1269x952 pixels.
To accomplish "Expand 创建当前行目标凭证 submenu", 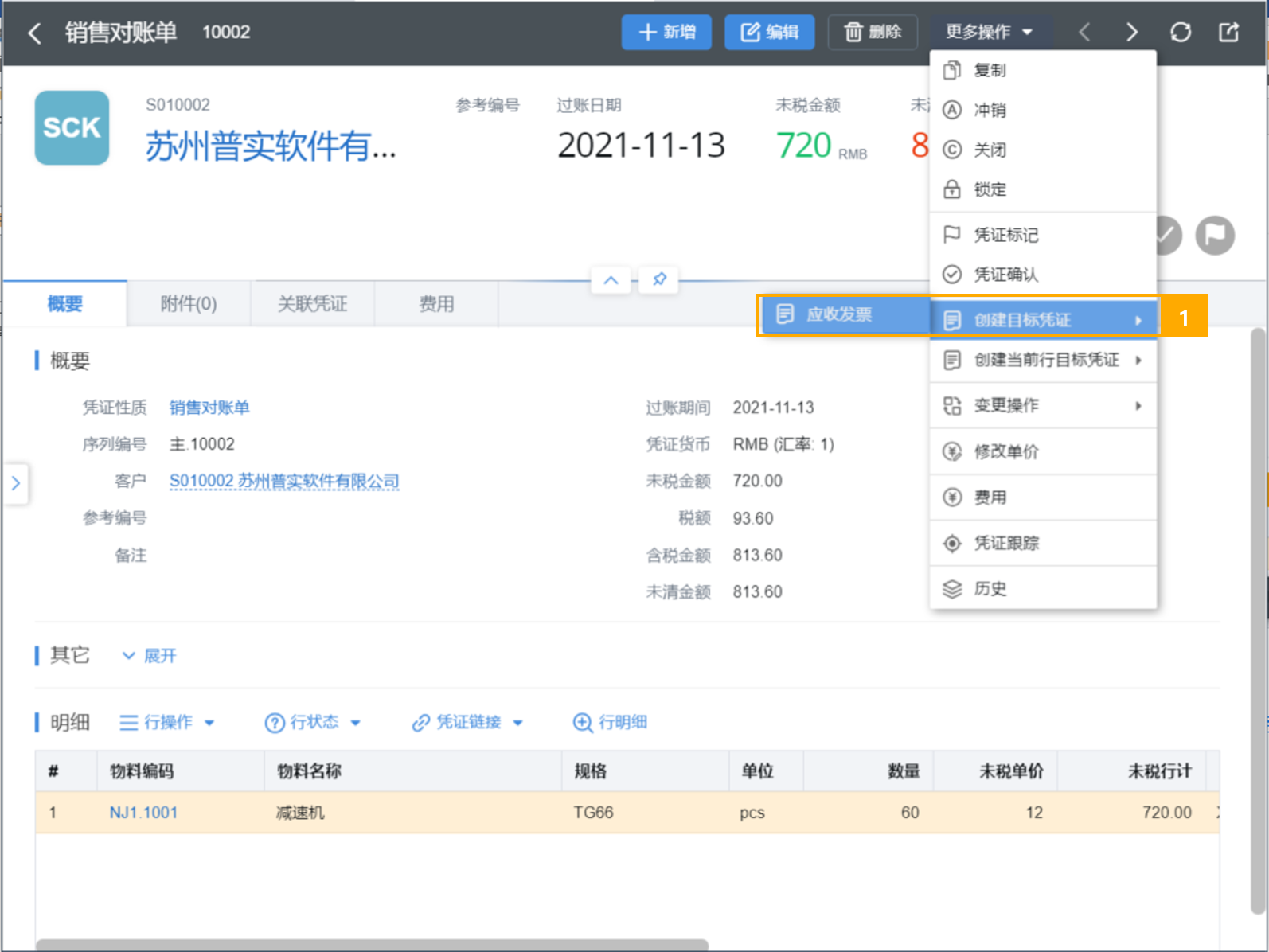I will pyautogui.click(x=1043, y=360).
